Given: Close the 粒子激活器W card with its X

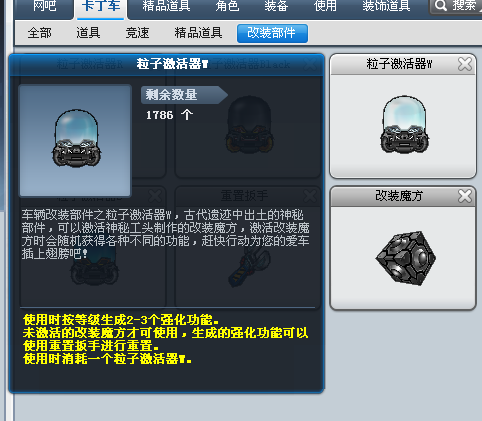Looking at the screenshot, I should (465, 64).
